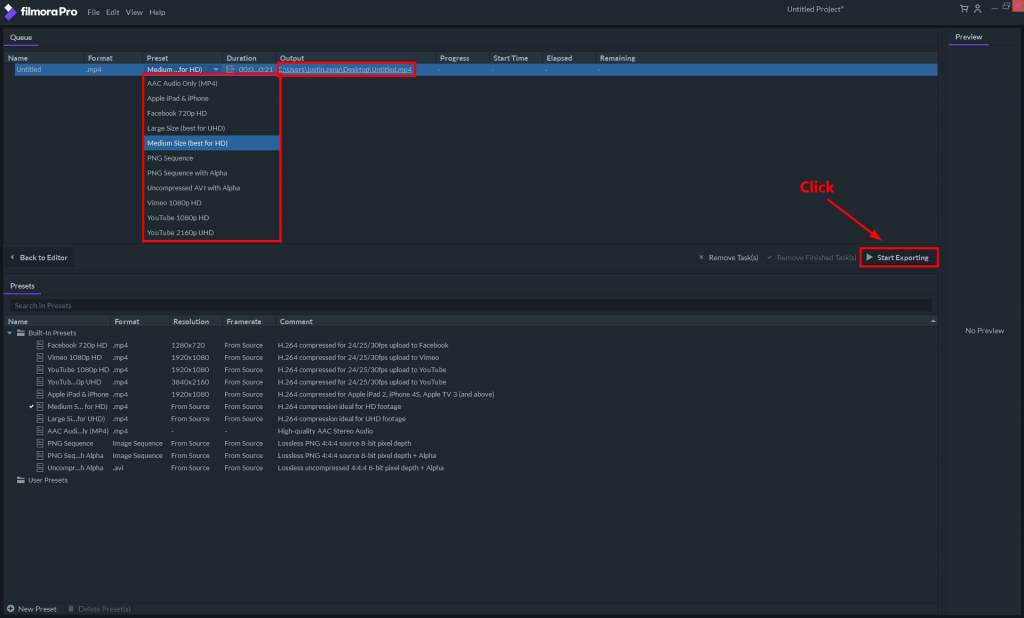Click the trash icon for Delete Preset(s)
The height and width of the screenshot is (618, 1024).
click(71, 609)
